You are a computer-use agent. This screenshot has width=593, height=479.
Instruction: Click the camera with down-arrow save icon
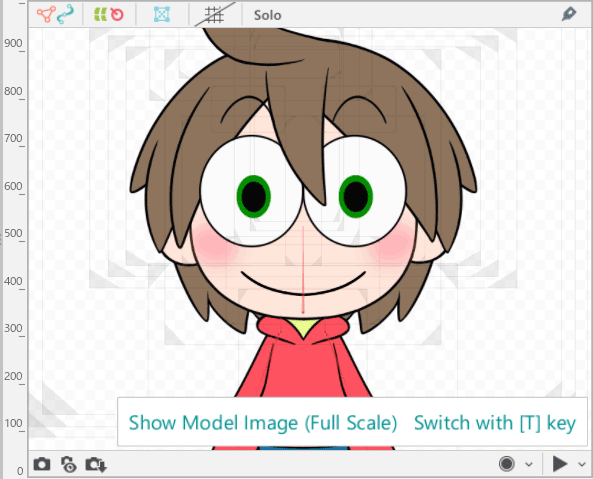96,465
